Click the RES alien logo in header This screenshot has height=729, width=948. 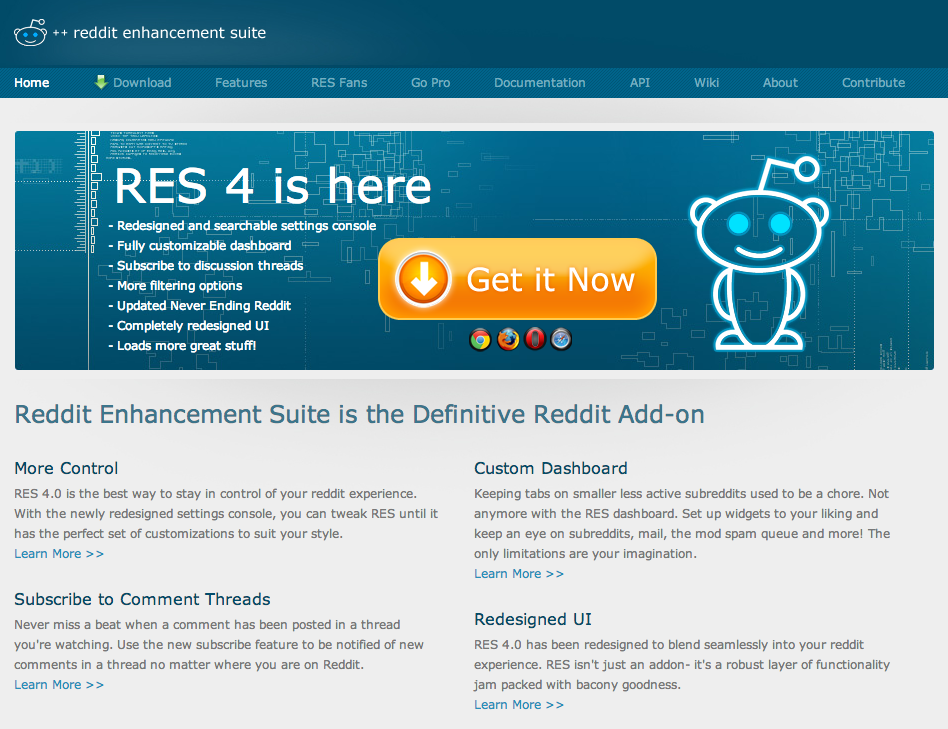pos(30,33)
